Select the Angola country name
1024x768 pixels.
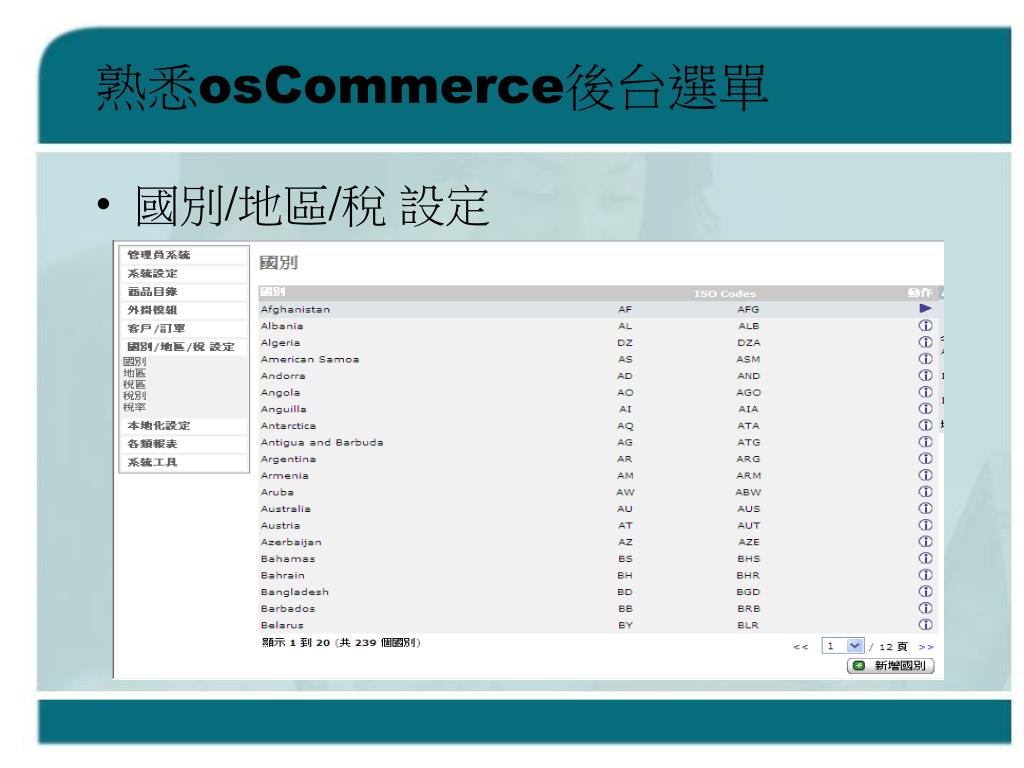click(x=281, y=392)
